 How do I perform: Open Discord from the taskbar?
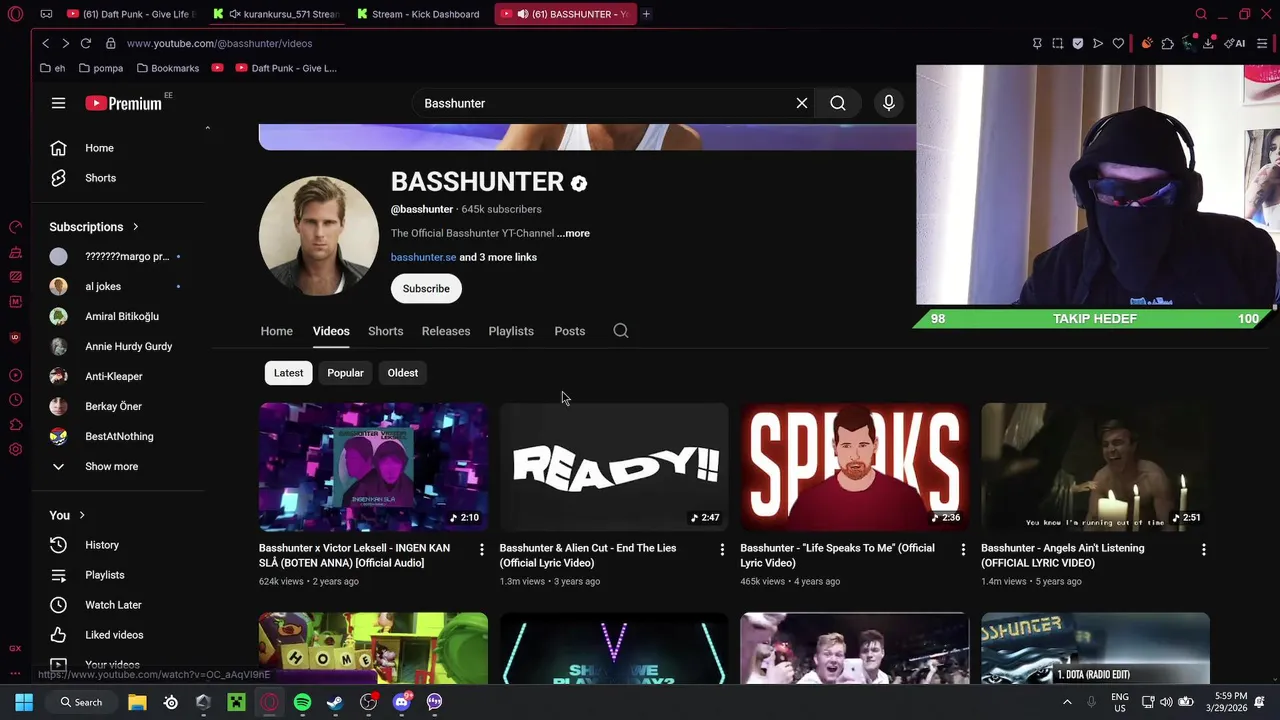(x=402, y=702)
